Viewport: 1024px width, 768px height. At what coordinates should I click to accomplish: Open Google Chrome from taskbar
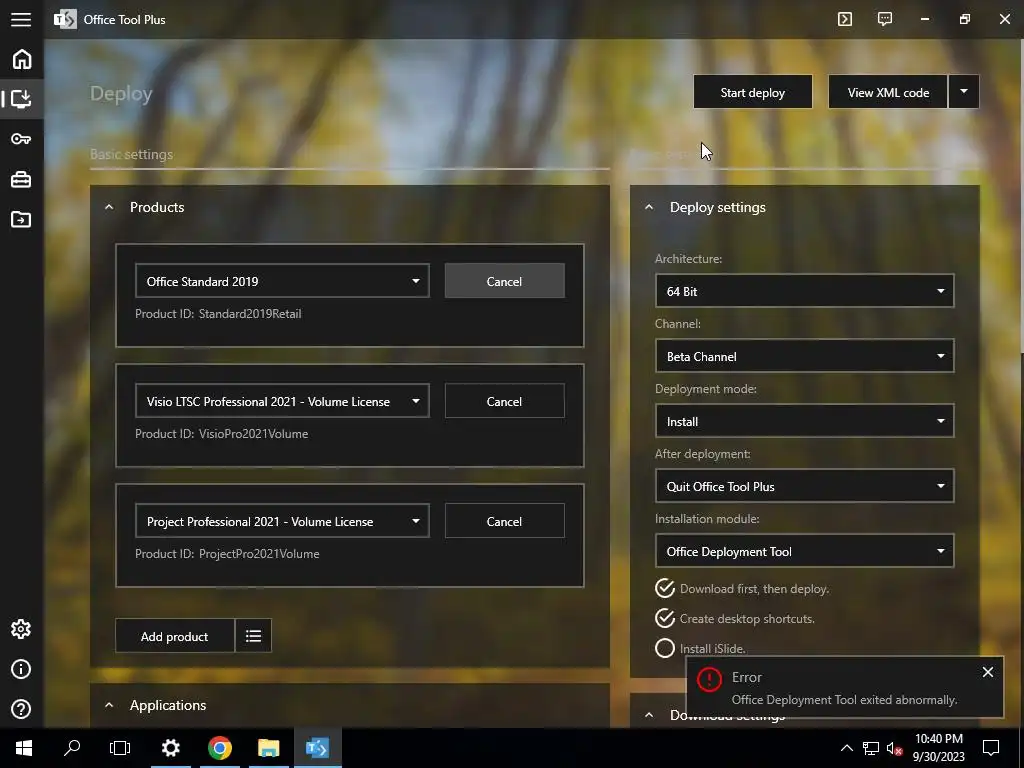pyautogui.click(x=220, y=748)
